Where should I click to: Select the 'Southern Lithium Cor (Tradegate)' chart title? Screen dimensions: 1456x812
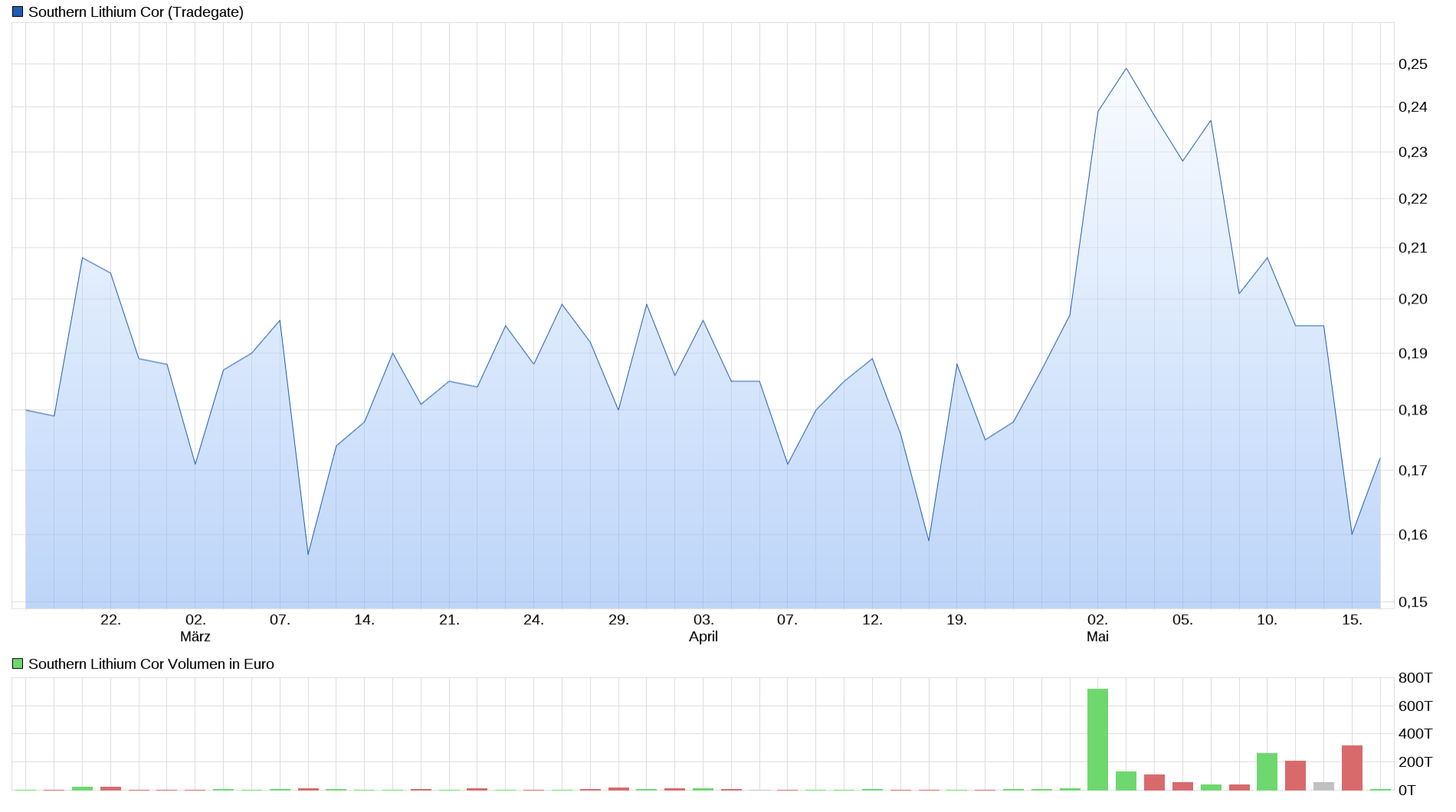[136, 12]
